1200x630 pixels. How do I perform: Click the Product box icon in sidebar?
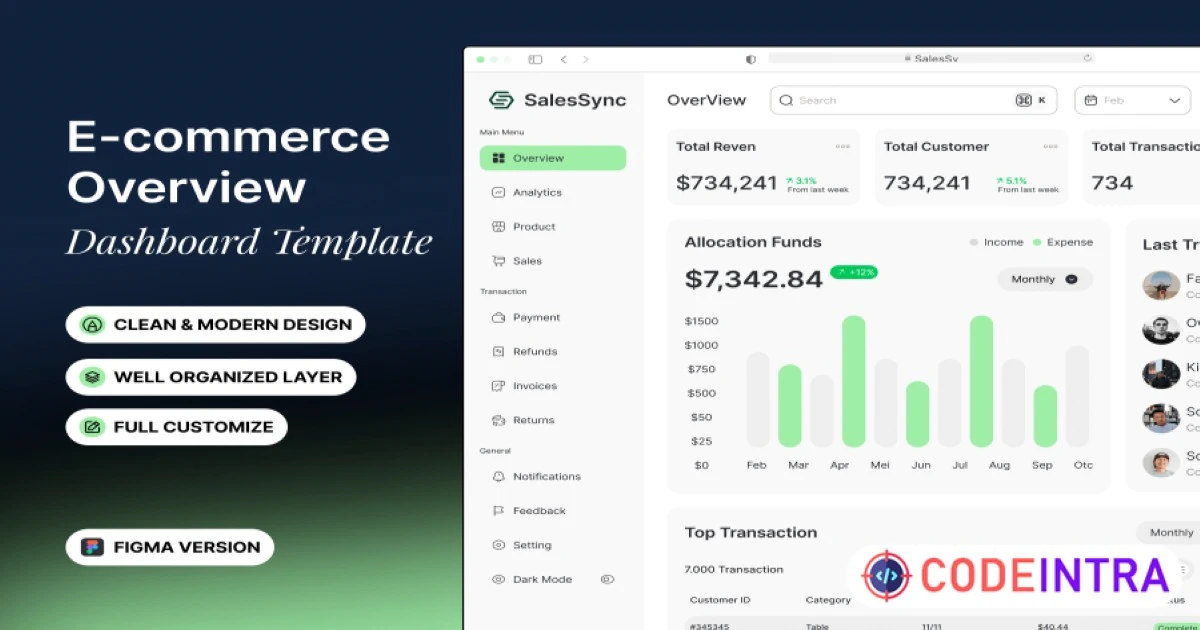point(498,227)
